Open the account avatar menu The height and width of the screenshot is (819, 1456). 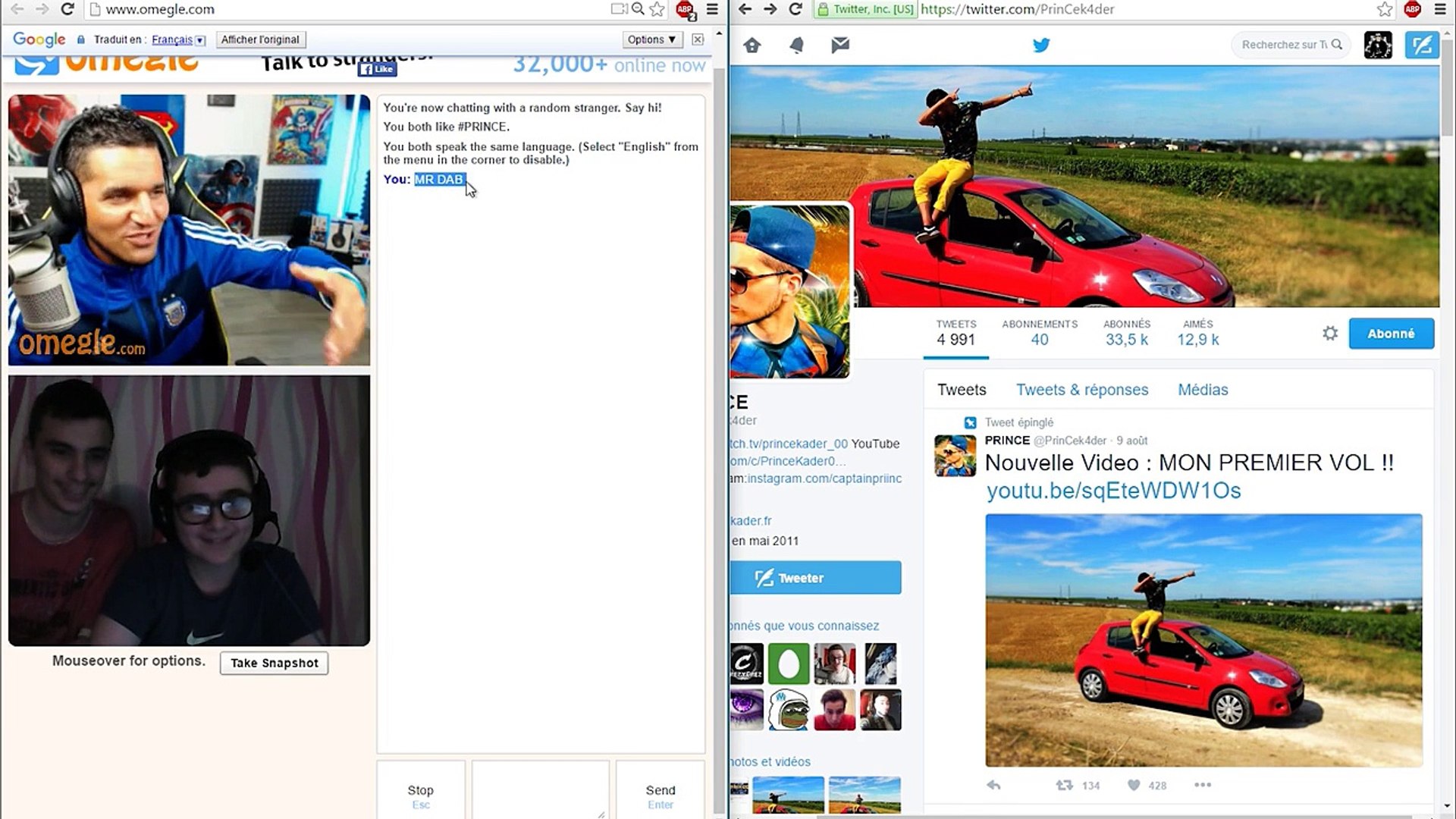pos(1378,45)
